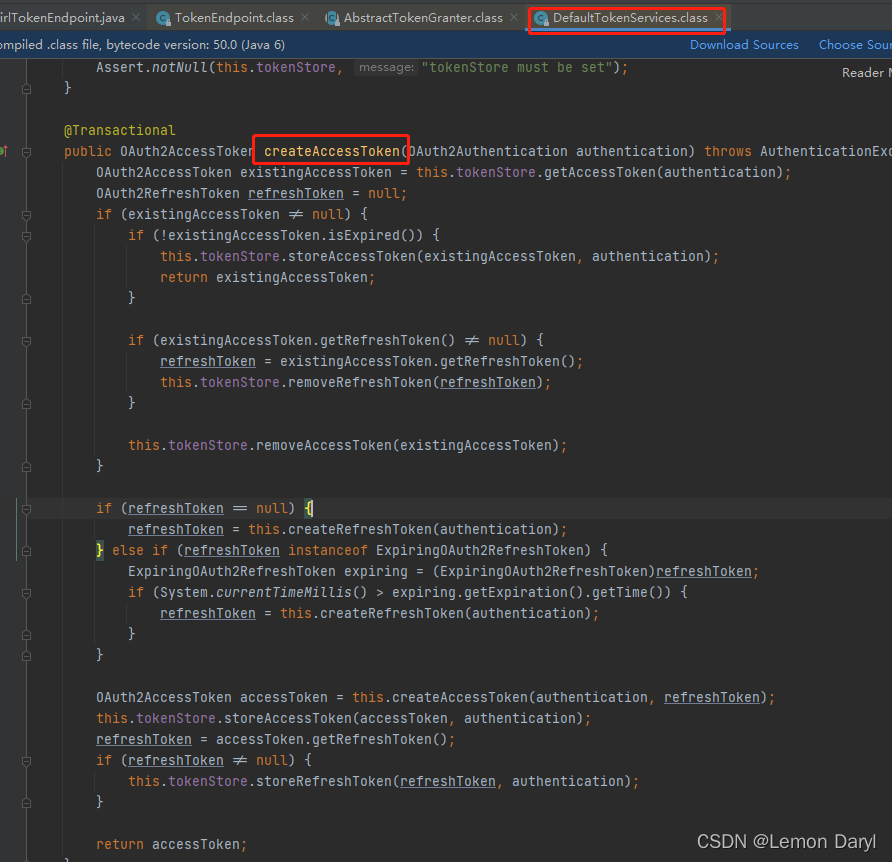892x862 pixels.
Task: Click the 'return accessToken;' statement
Action: [x=171, y=844]
